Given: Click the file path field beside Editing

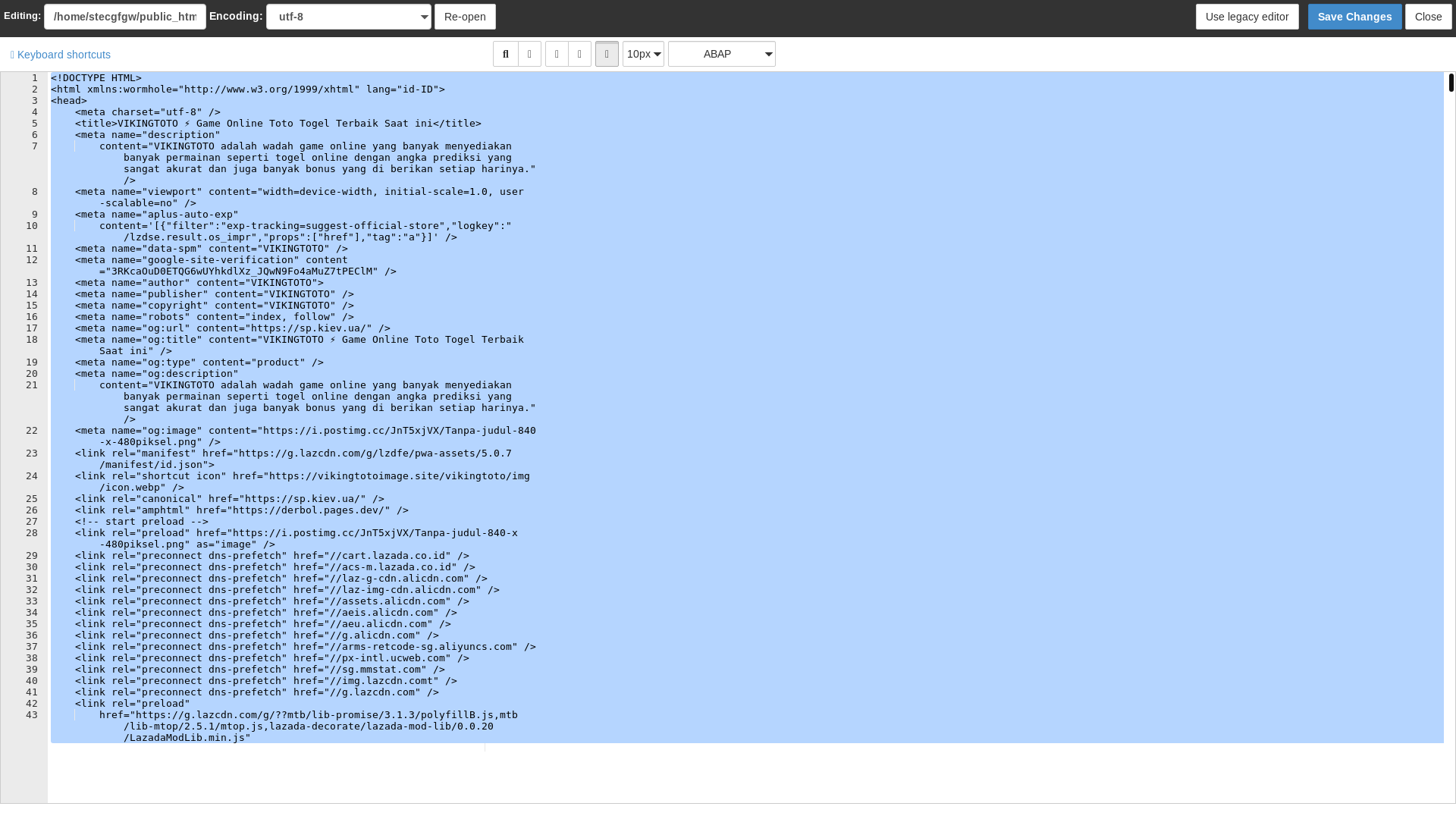Looking at the screenshot, I should click(125, 17).
